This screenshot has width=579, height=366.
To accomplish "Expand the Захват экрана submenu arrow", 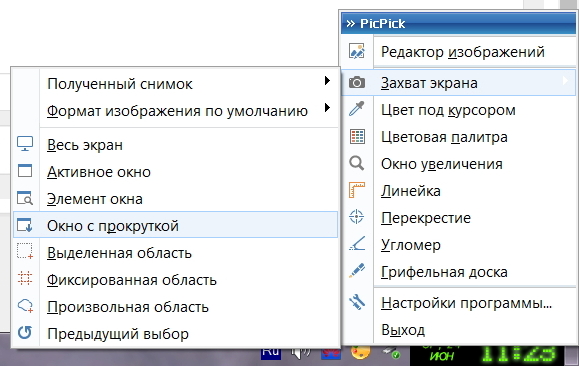I will 565,81.
